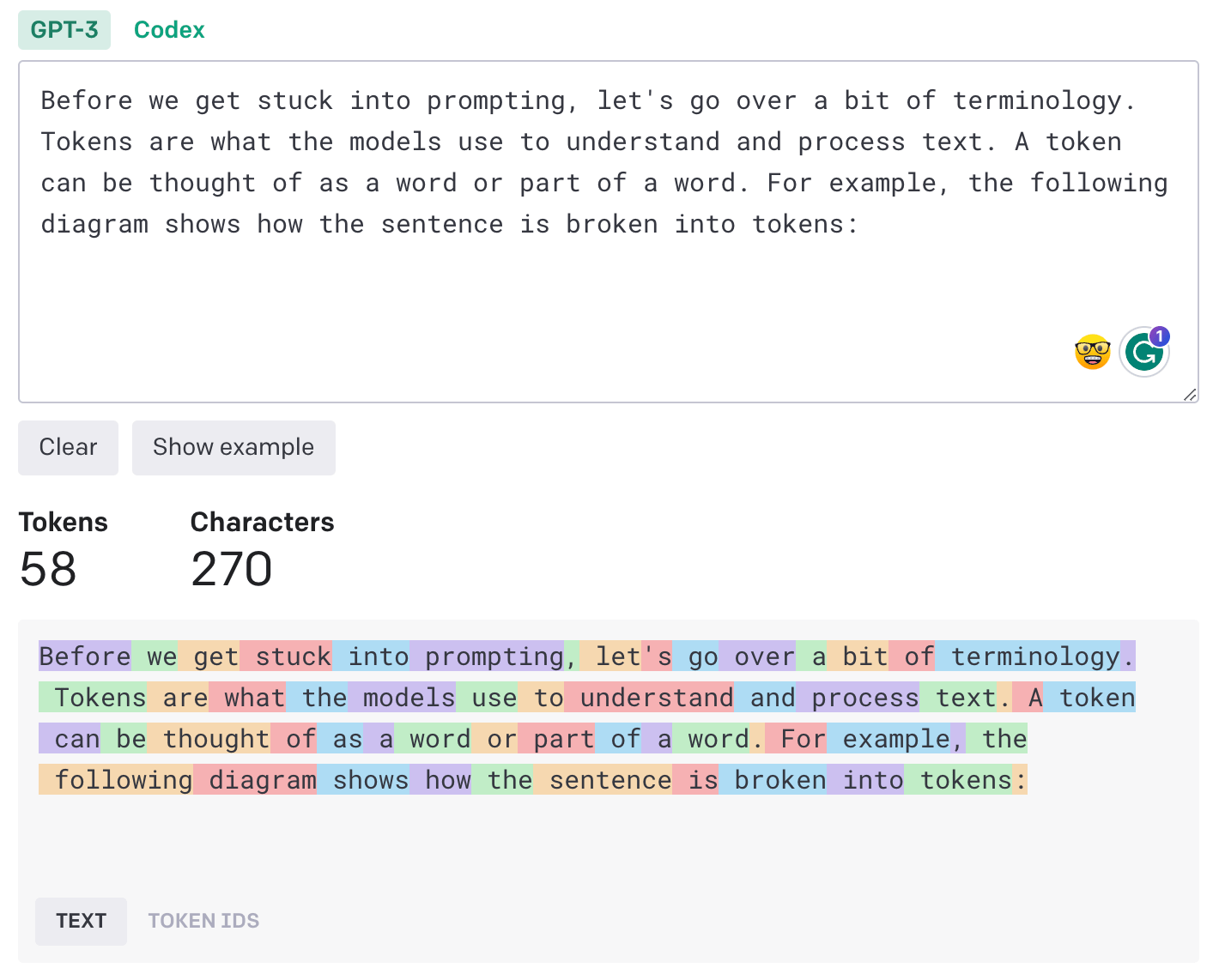Select the green highlighted token 'Tokens'

point(100,697)
